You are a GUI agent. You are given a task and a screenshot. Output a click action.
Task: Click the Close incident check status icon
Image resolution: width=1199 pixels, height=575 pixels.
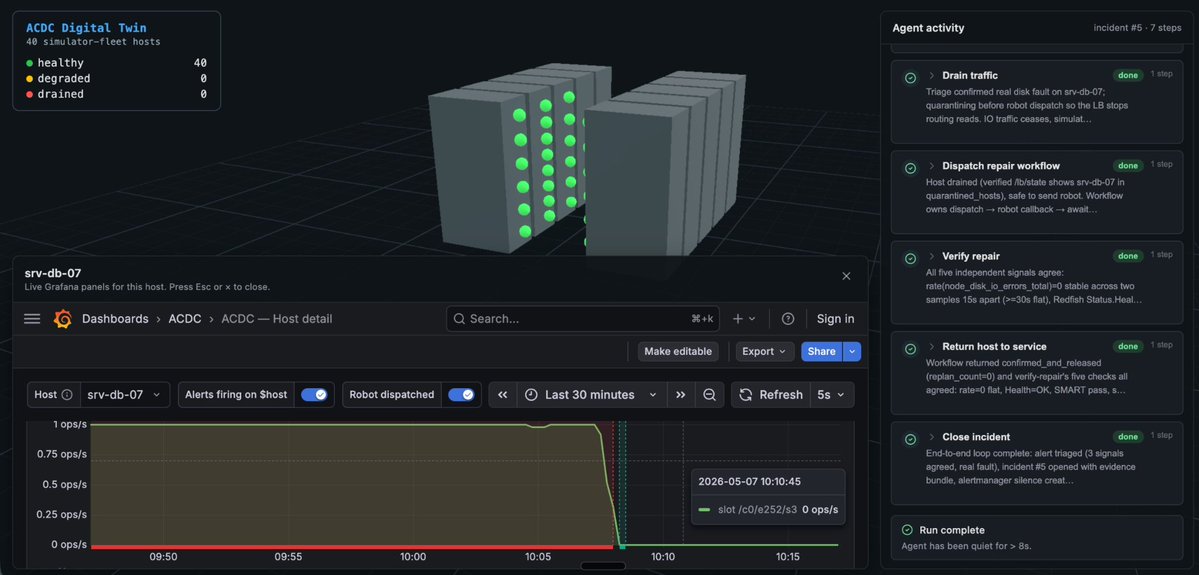pos(910,440)
